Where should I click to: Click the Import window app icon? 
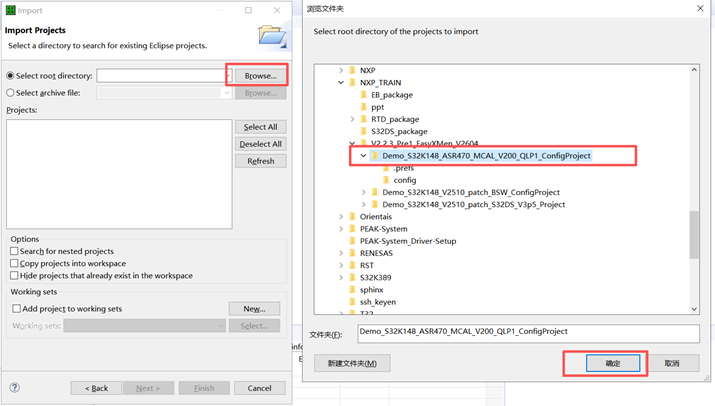[x=10, y=10]
